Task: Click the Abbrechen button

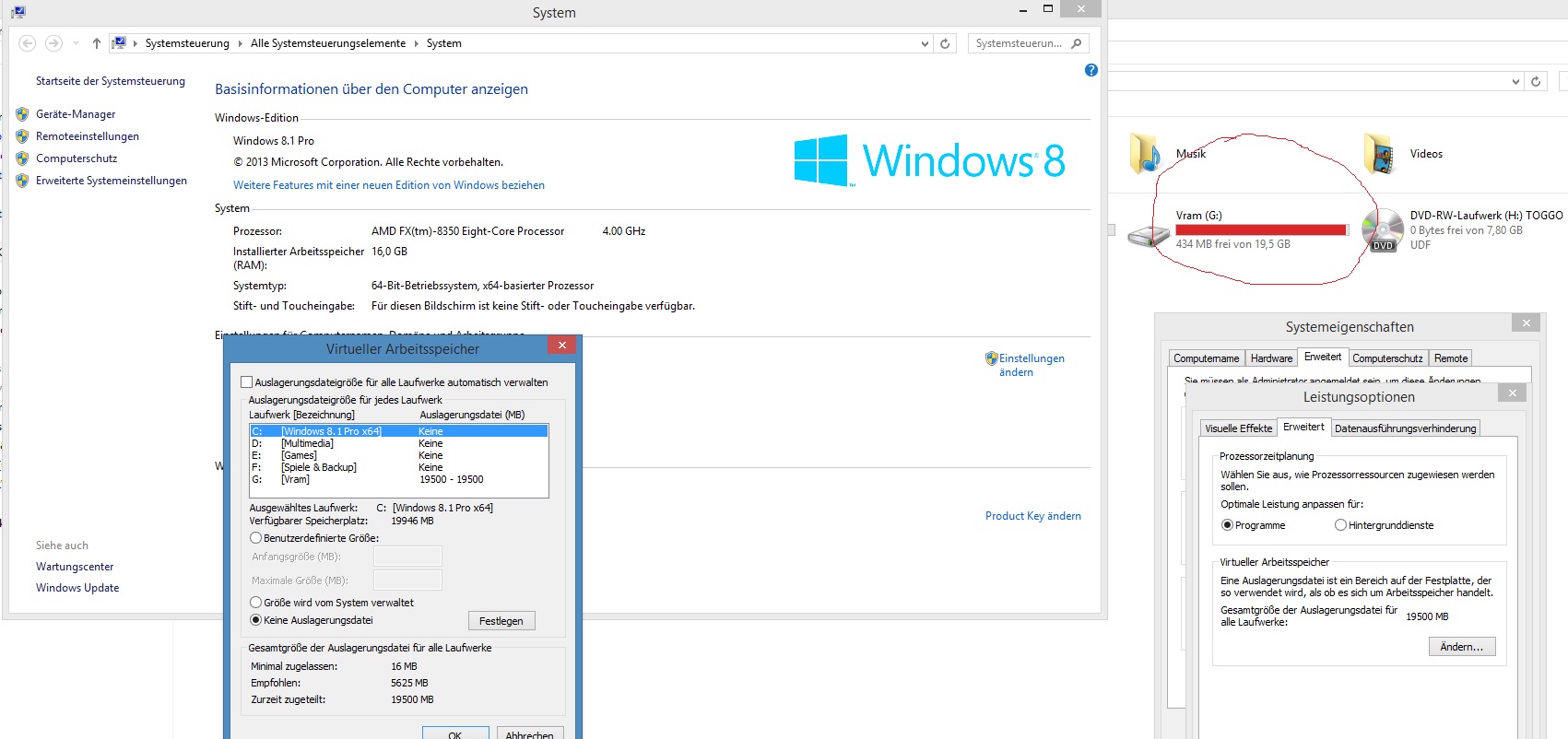Action: click(x=530, y=733)
